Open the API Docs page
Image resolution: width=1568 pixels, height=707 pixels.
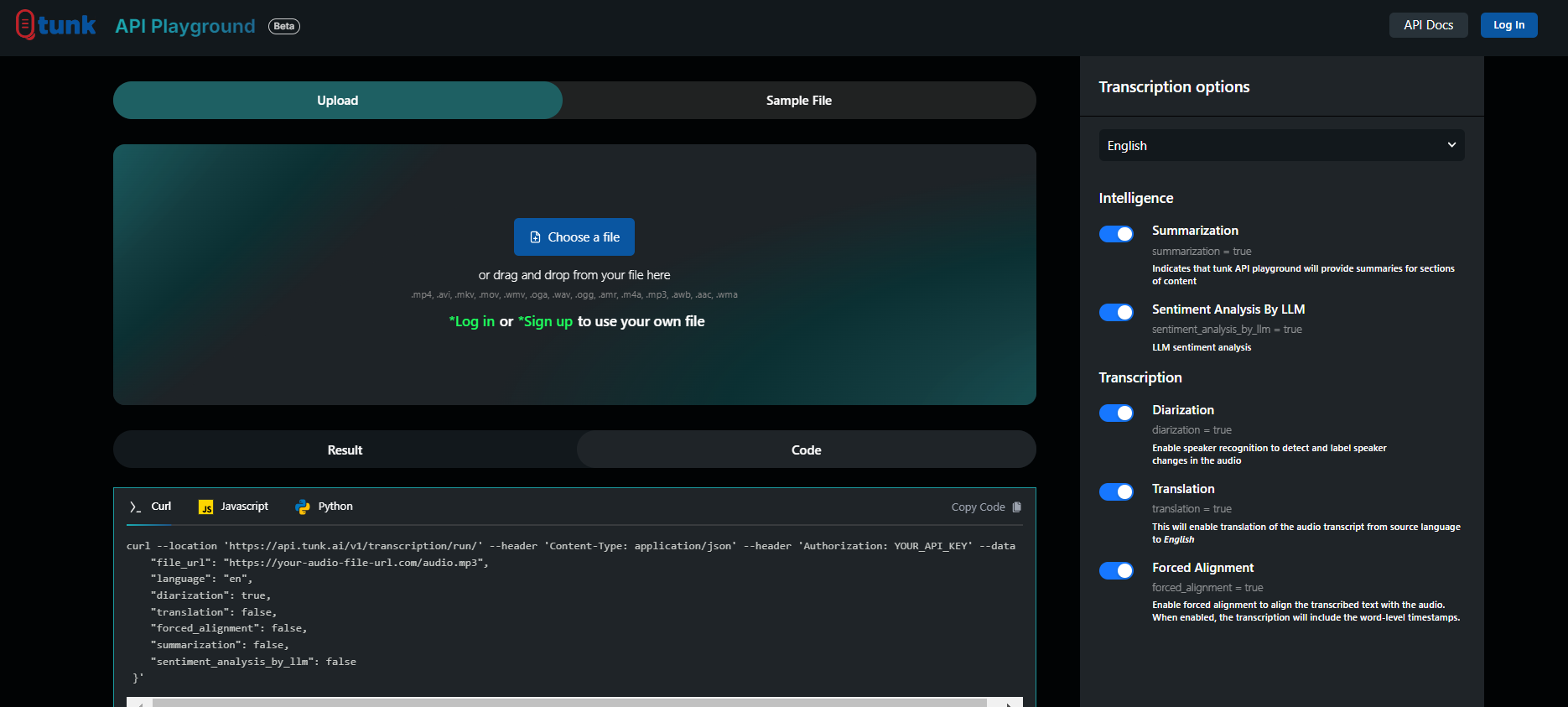pyautogui.click(x=1428, y=25)
